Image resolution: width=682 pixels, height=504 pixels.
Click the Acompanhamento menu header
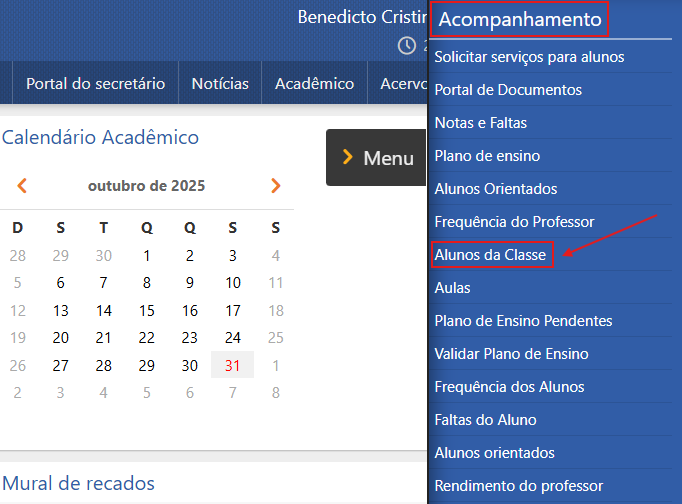pos(520,19)
